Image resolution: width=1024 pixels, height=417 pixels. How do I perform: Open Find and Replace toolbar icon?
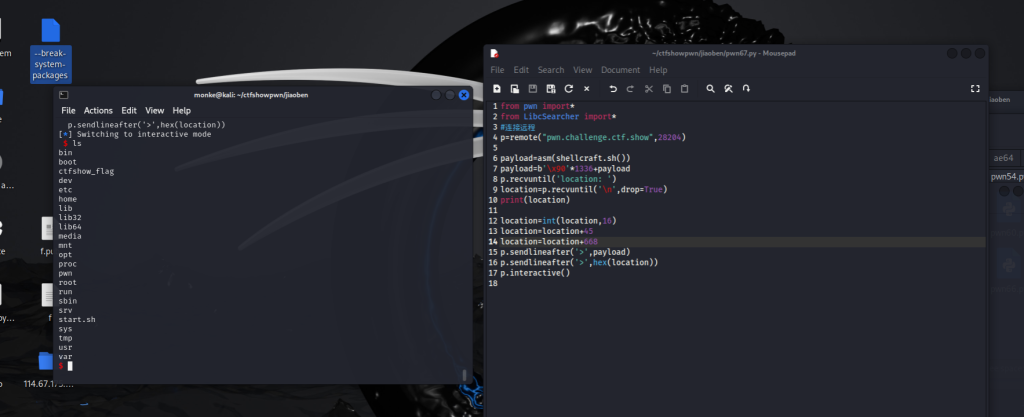728,89
